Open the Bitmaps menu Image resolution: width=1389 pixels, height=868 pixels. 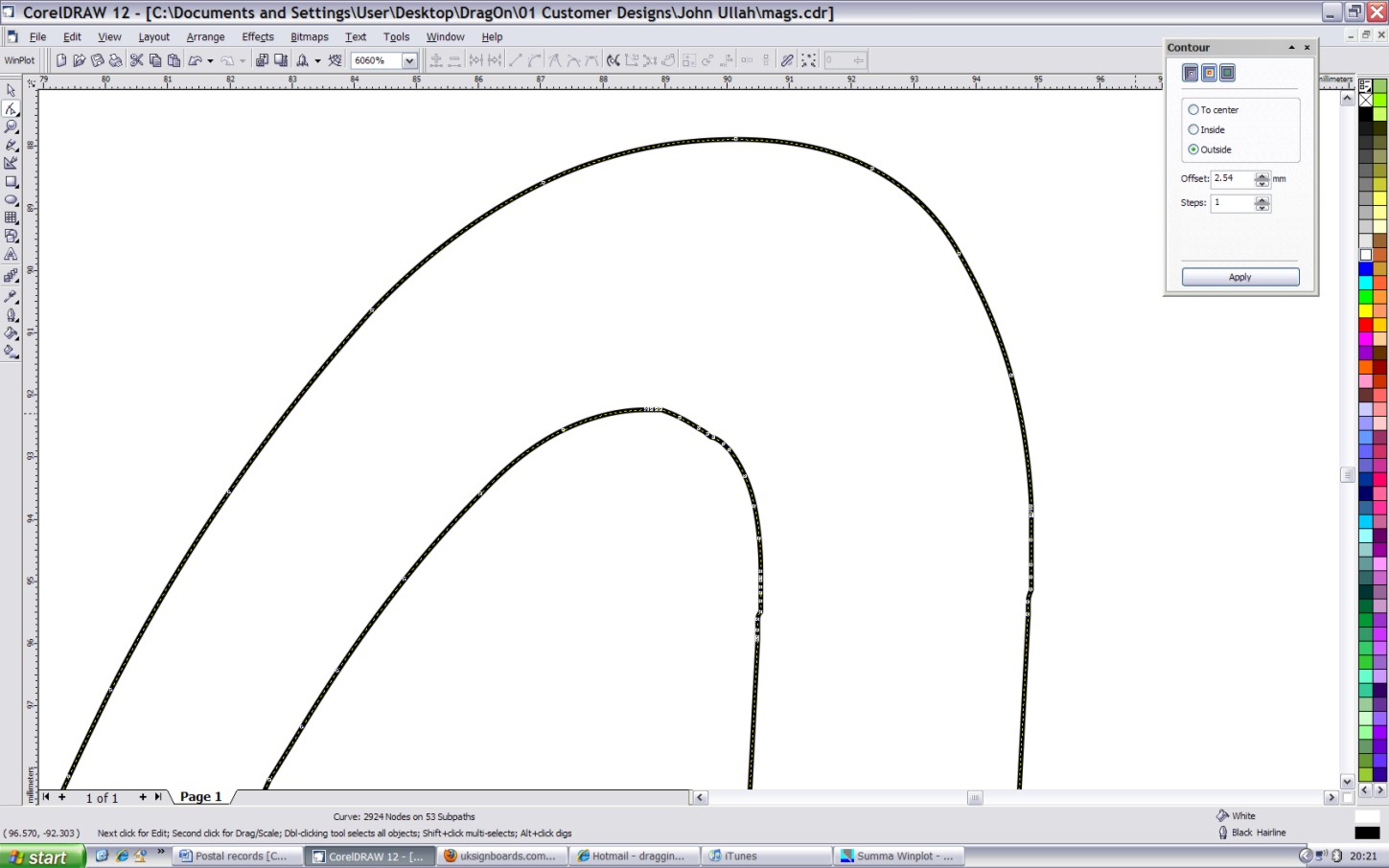[x=309, y=36]
